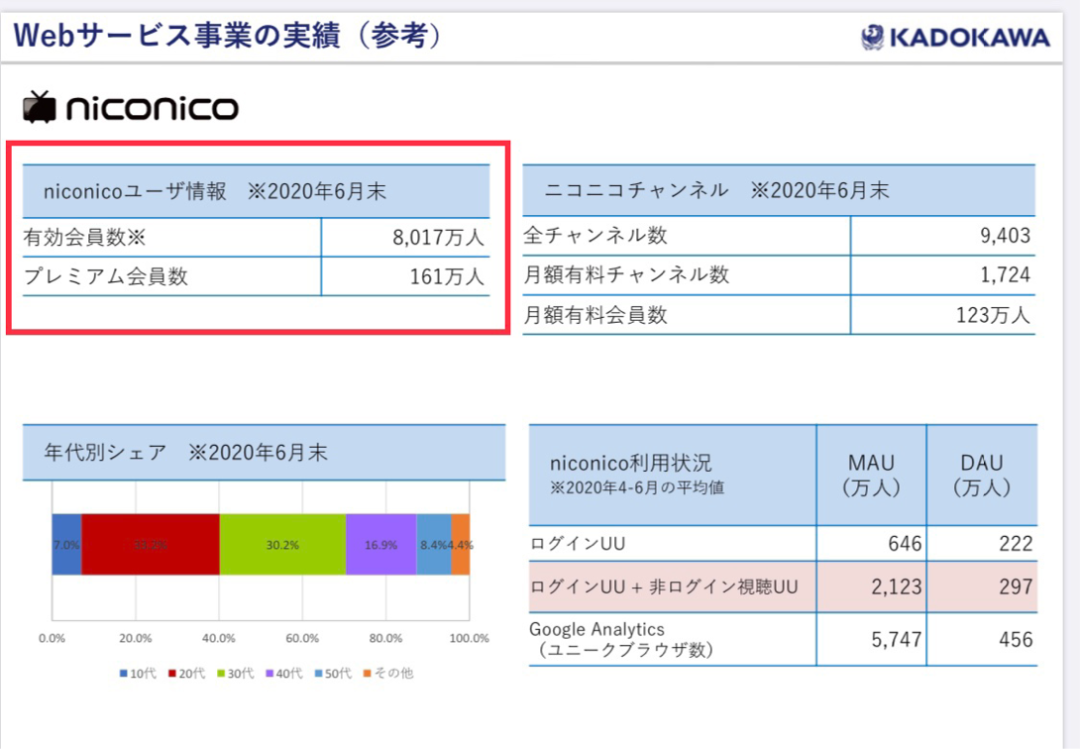Select the '月額有料会員数' row label

click(596, 315)
